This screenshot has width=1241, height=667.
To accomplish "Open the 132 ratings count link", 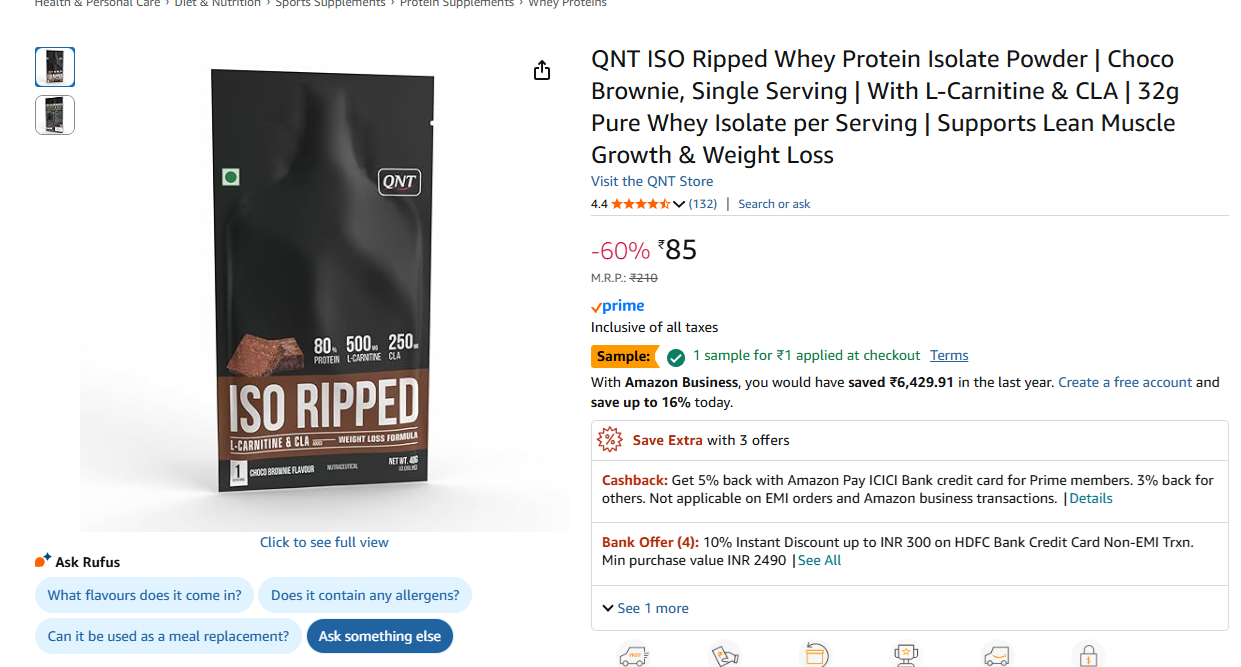I will point(703,204).
